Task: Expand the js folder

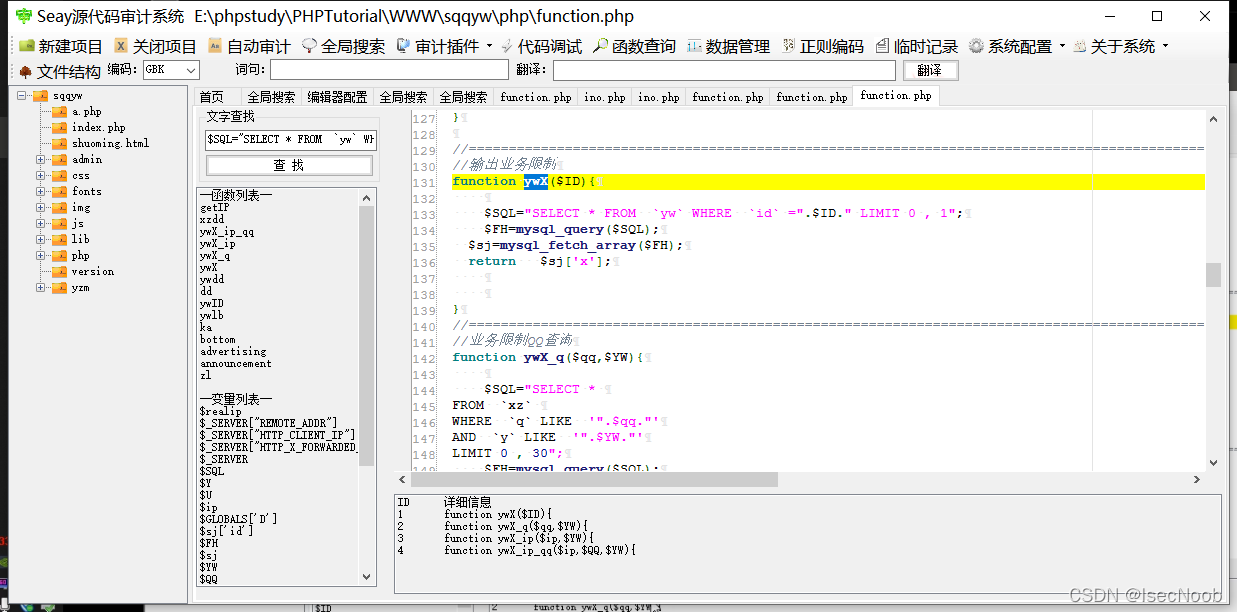Action: pyautogui.click(x=41, y=224)
